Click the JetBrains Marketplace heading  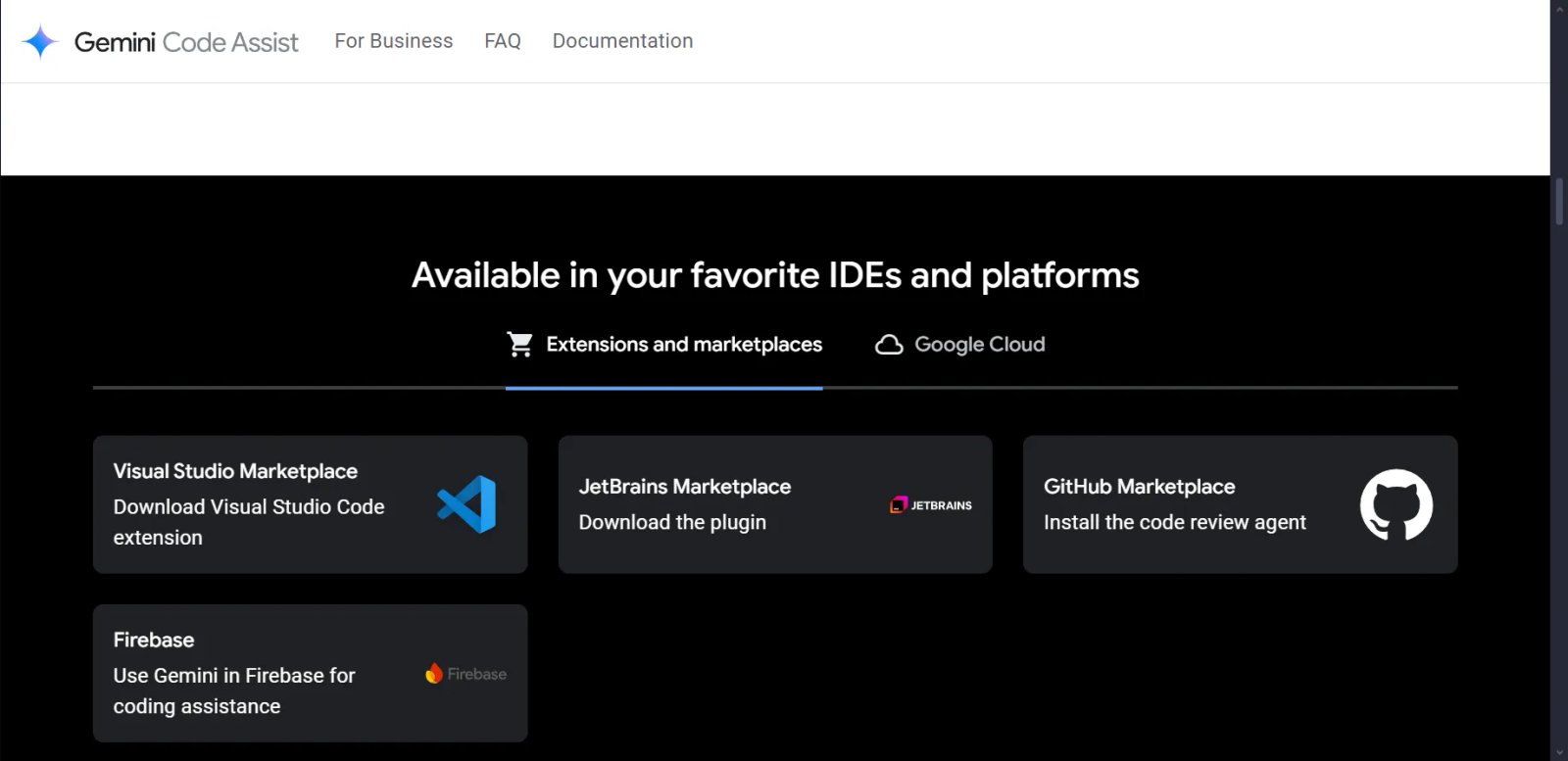684,487
